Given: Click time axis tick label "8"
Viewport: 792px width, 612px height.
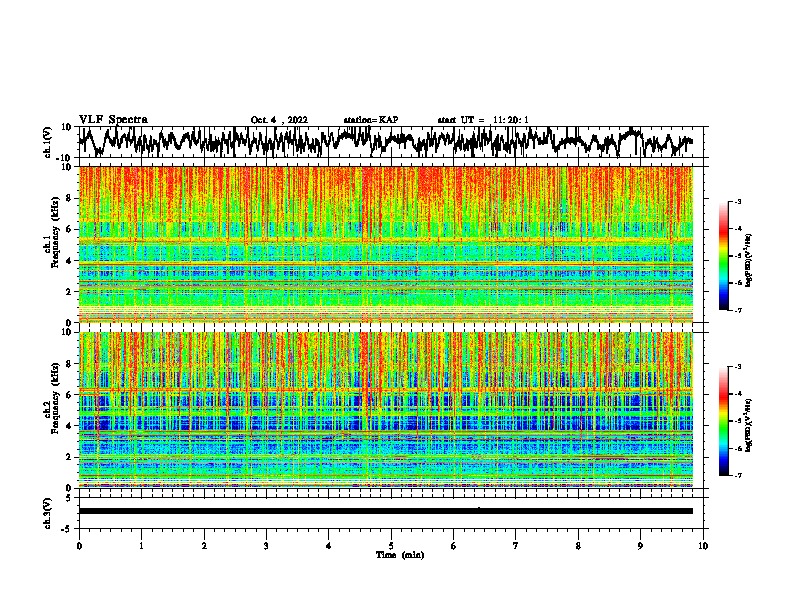Looking at the screenshot, I should (578, 546).
